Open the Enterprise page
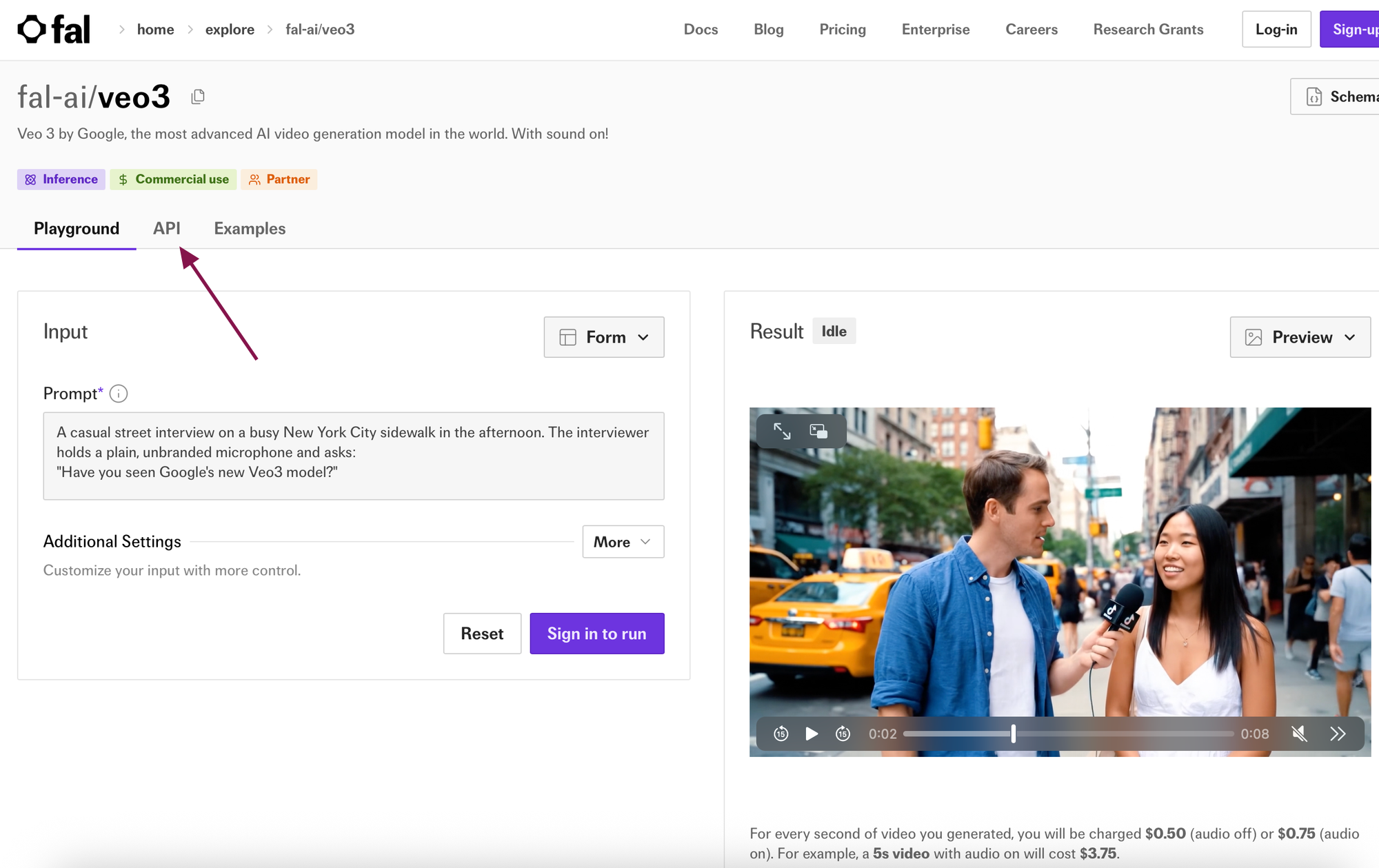Image resolution: width=1379 pixels, height=868 pixels. pos(936,30)
